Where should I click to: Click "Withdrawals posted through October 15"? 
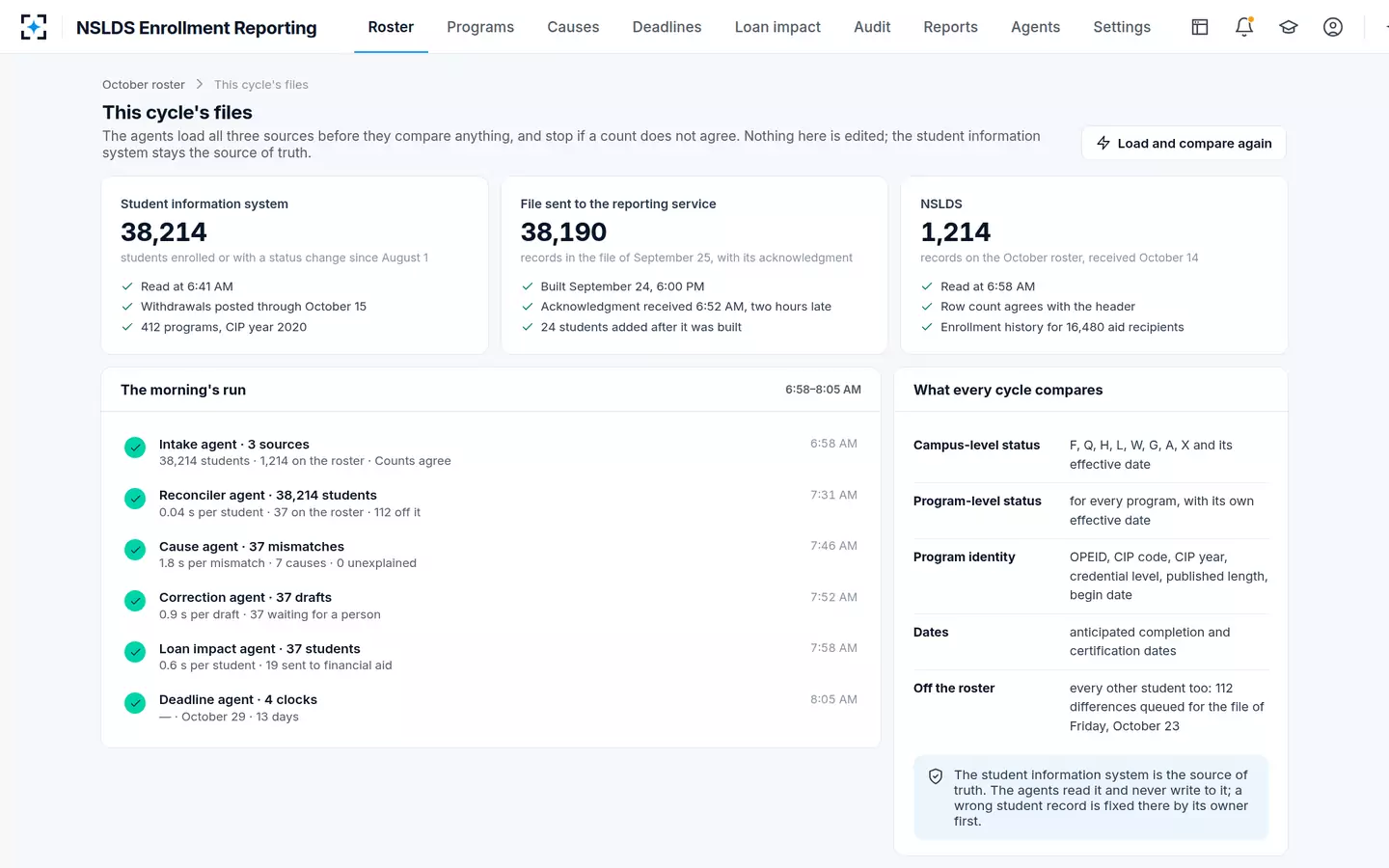point(254,307)
